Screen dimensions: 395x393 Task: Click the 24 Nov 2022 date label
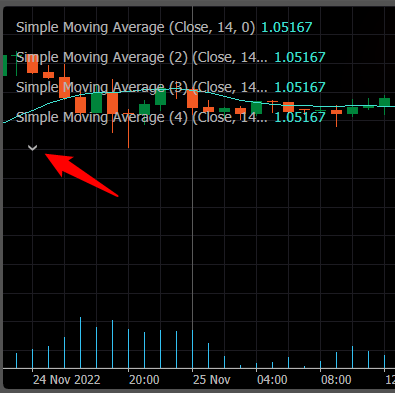click(x=67, y=380)
